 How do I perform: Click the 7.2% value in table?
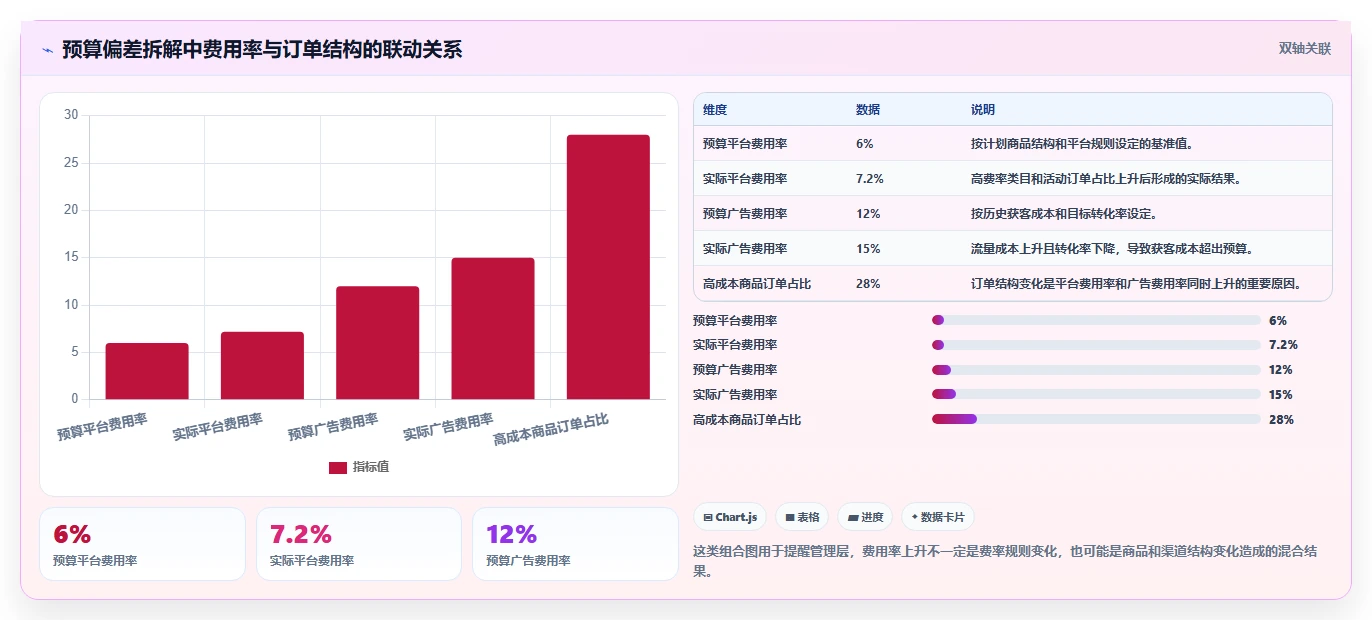tap(870, 179)
